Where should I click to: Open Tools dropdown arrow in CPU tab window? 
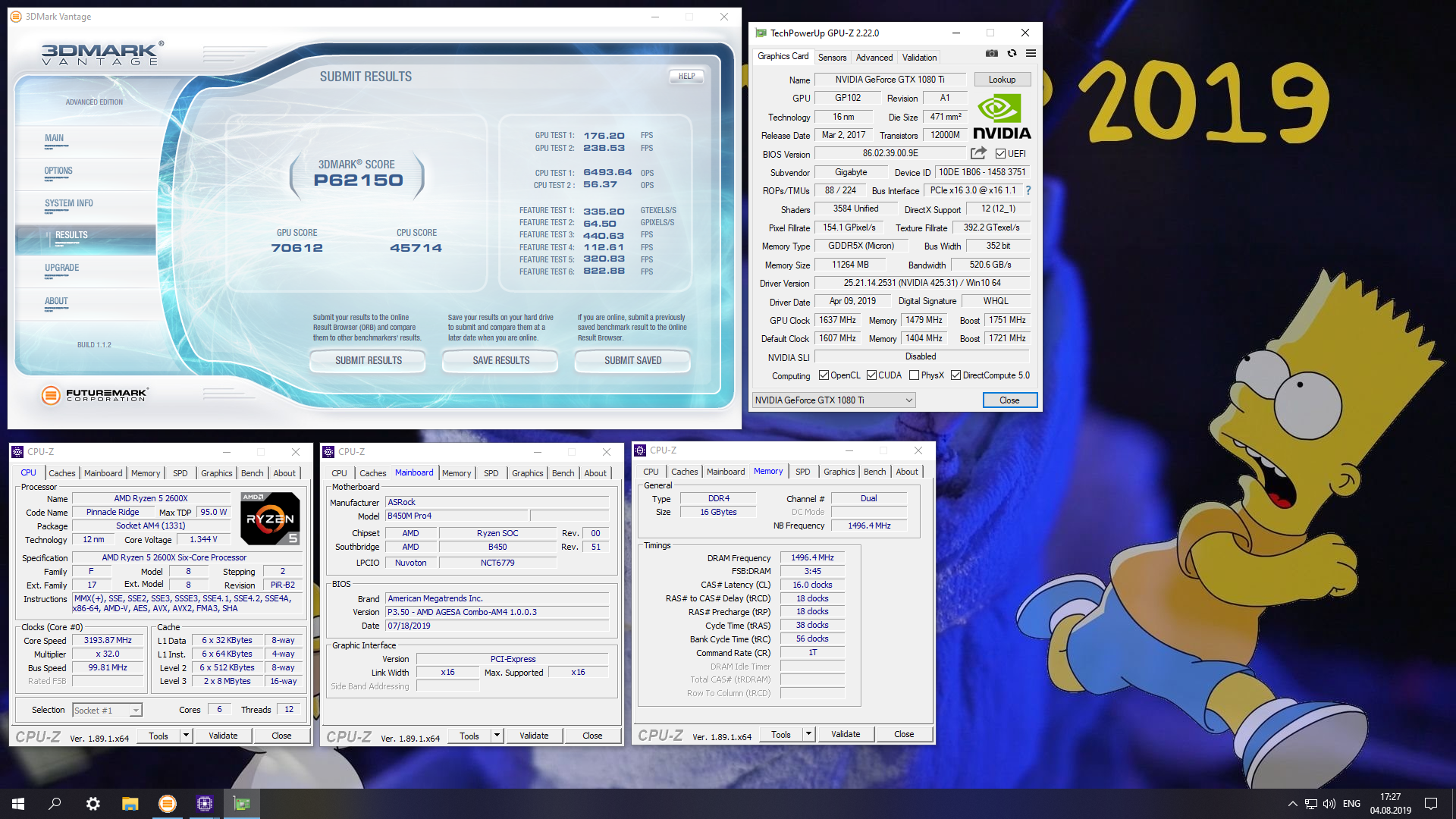186,736
